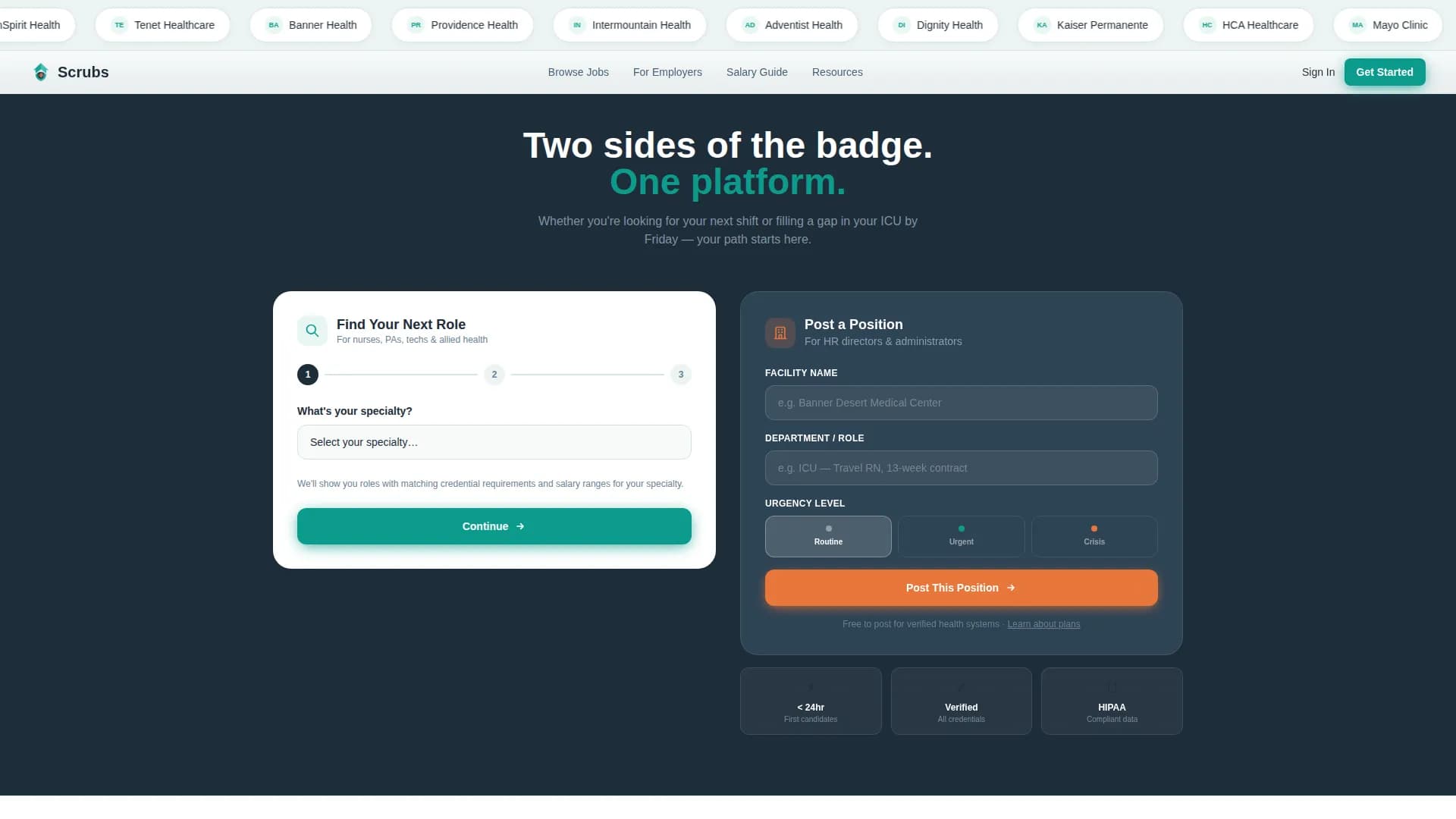This screenshot has width=1456, height=819.
Task: Click the building icon beside Post a Position
Action: point(780,333)
